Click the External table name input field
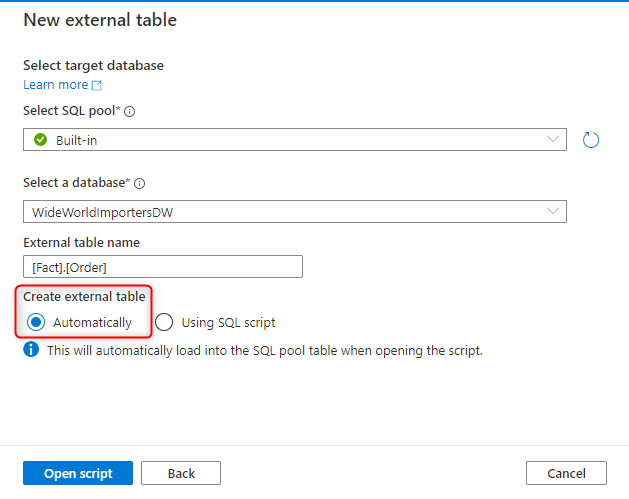The image size is (629, 499). pos(163,266)
